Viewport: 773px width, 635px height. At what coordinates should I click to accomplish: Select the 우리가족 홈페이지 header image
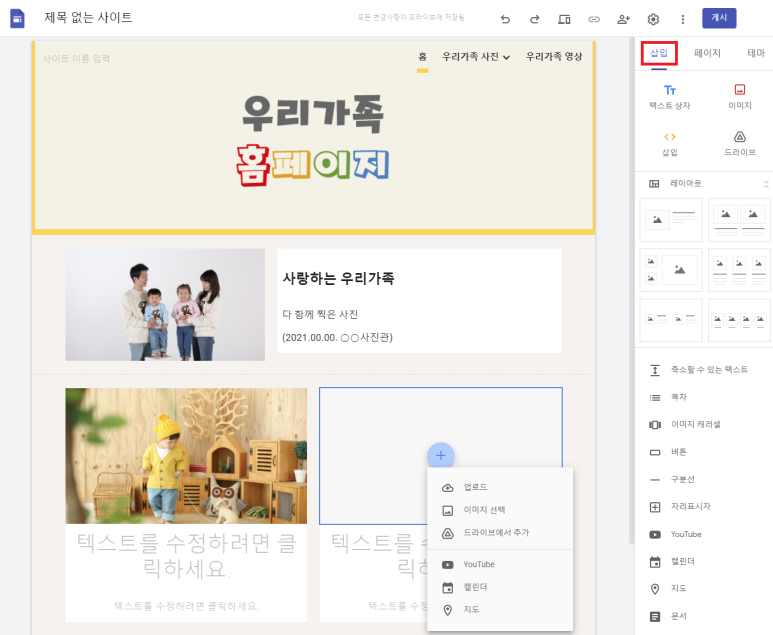point(313,141)
